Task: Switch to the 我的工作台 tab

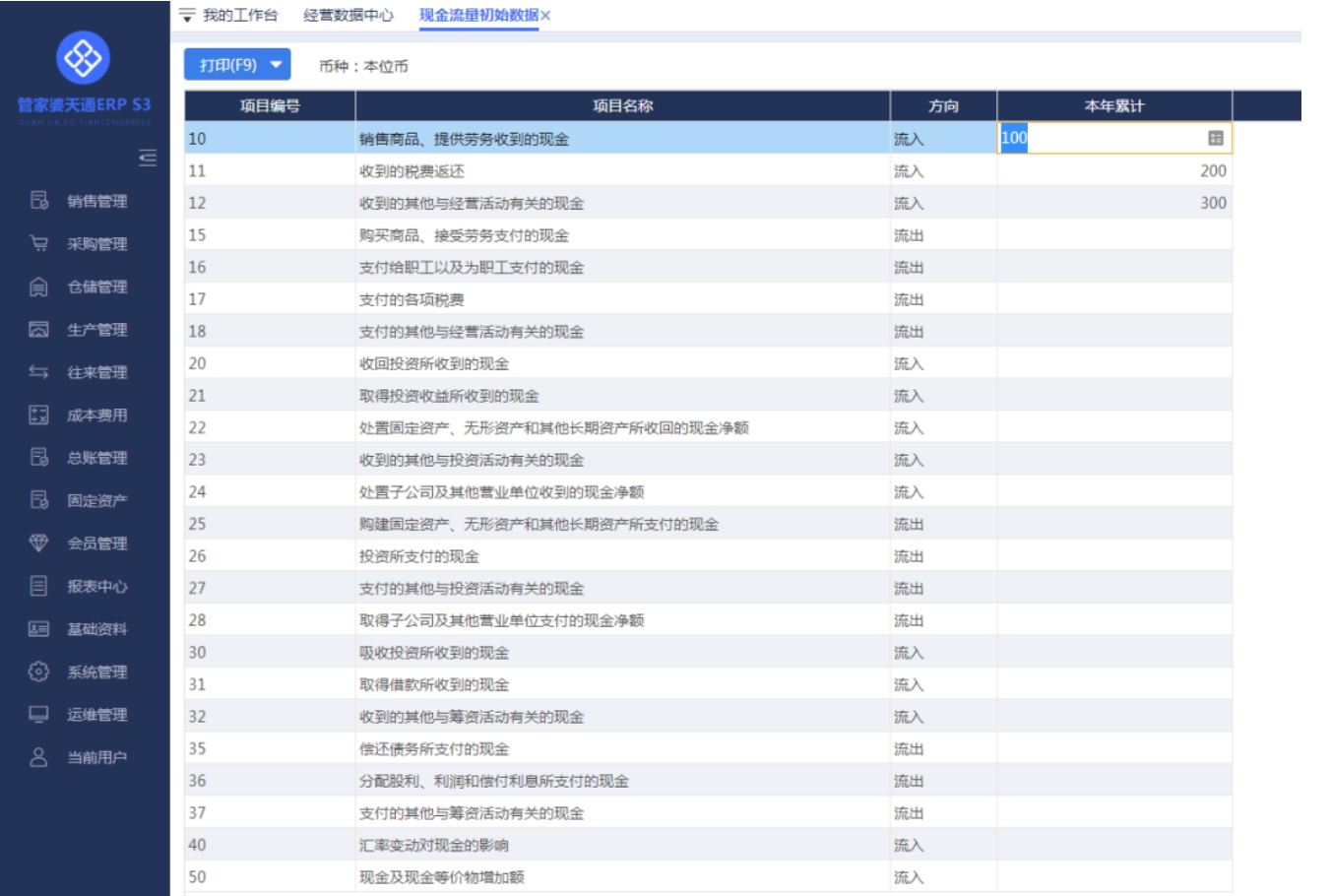Action: tap(240, 15)
